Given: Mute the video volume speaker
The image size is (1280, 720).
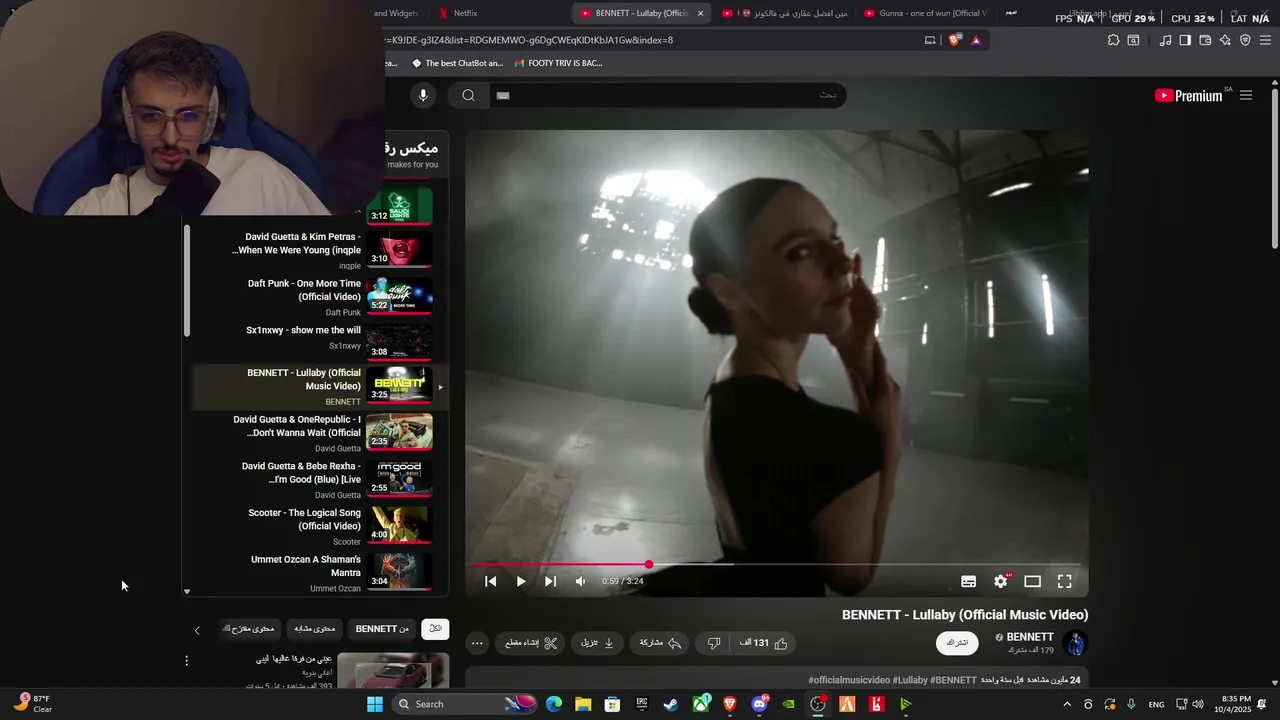Looking at the screenshot, I should 580,581.
